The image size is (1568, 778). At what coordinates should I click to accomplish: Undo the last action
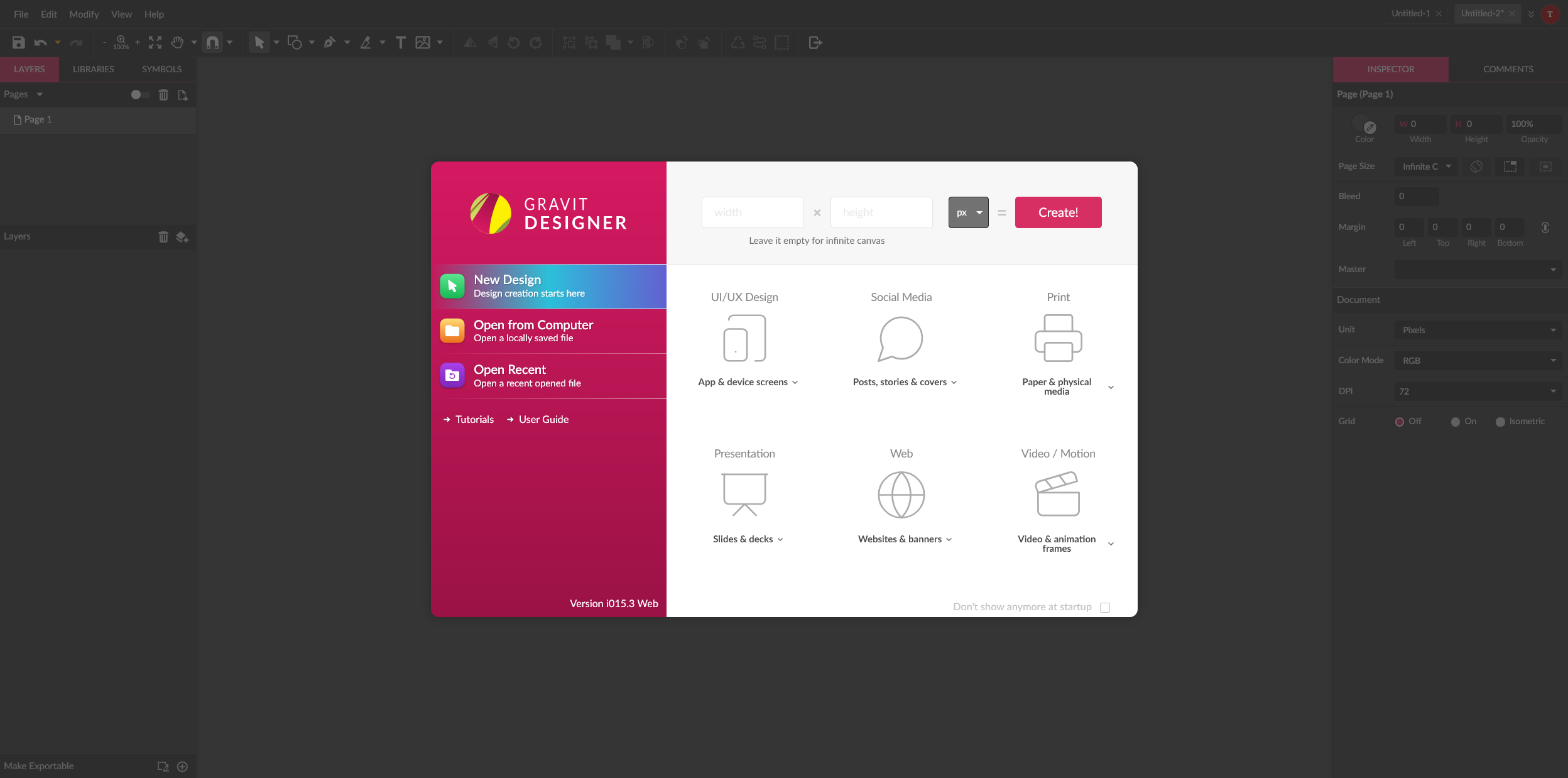pos(40,42)
